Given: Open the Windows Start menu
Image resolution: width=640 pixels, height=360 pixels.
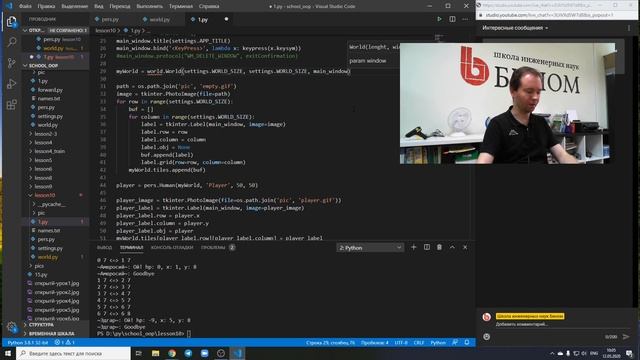Looking at the screenshot, I should pyautogui.click(x=8, y=353).
